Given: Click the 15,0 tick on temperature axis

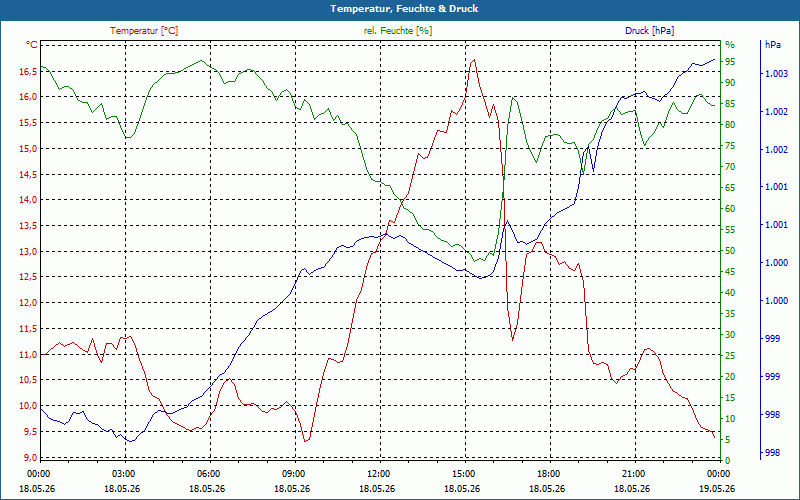Looking at the screenshot, I should [x=28, y=148].
